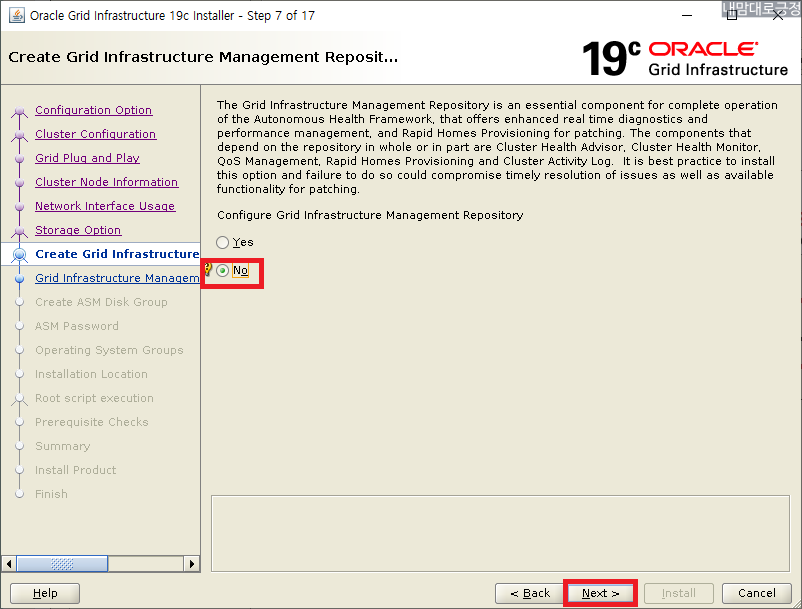Click the Oracle 19c Grid Infrastructure logo
Image resolution: width=802 pixels, height=609 pixels.
point(685,58)
